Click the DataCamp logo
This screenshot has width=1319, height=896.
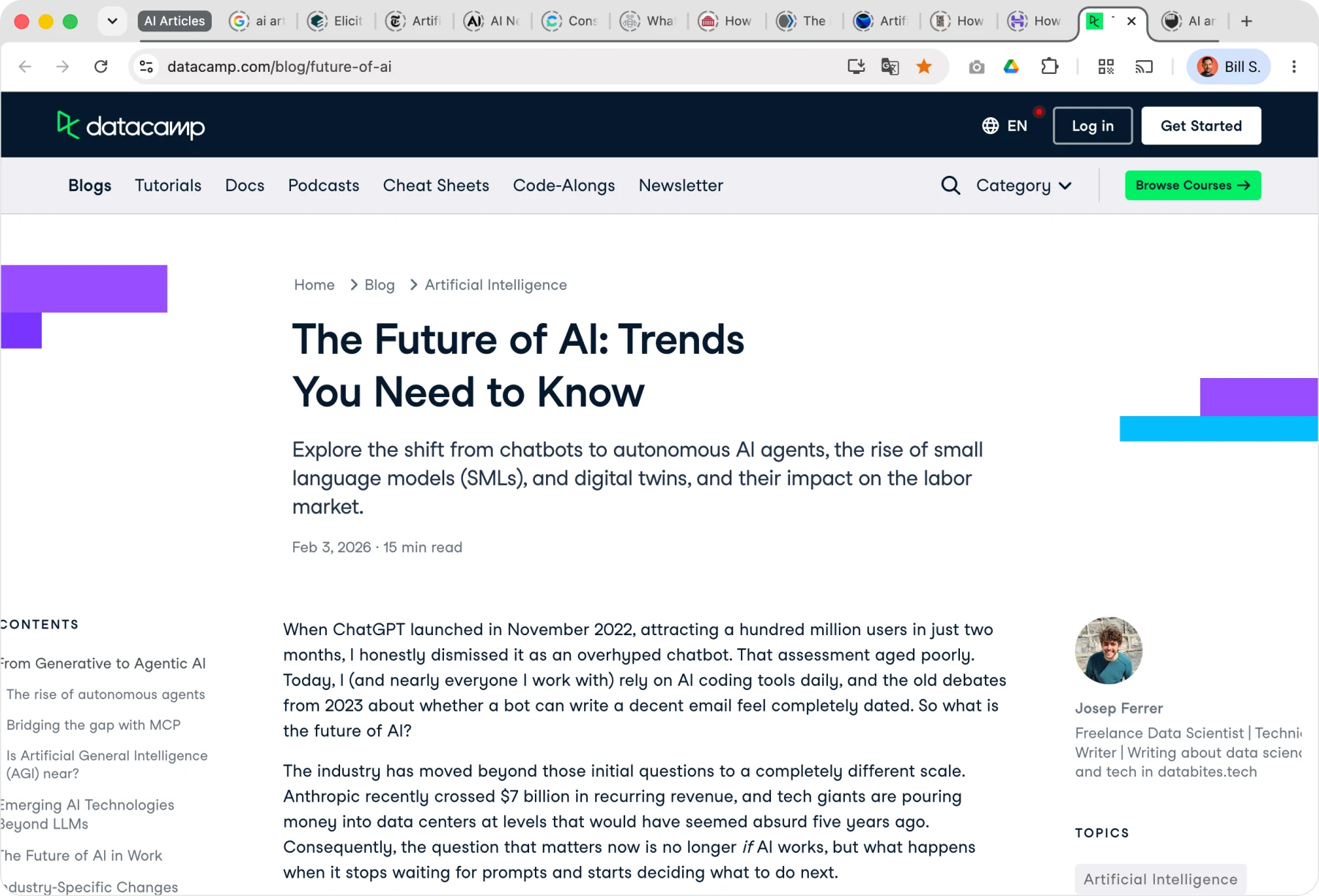point(131,125)
